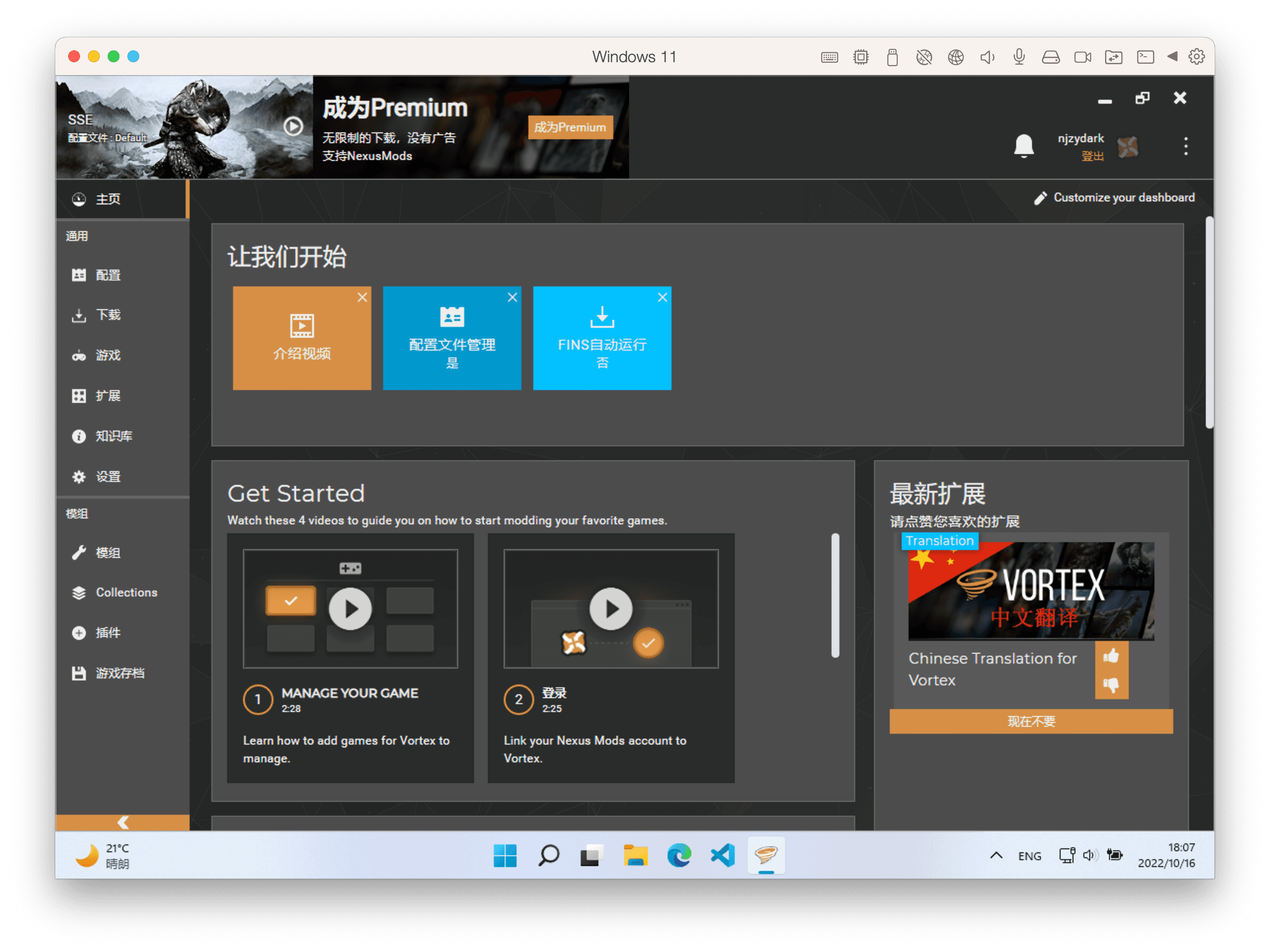The image size is (1270, 952).
Task: Dismiss the 配置文件管理 tile
Action: (512, 297)
